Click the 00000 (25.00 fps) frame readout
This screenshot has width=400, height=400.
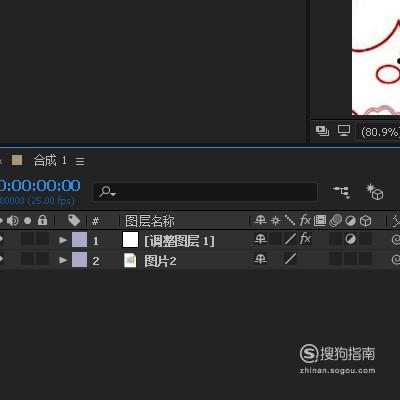[x=37, y=201]
